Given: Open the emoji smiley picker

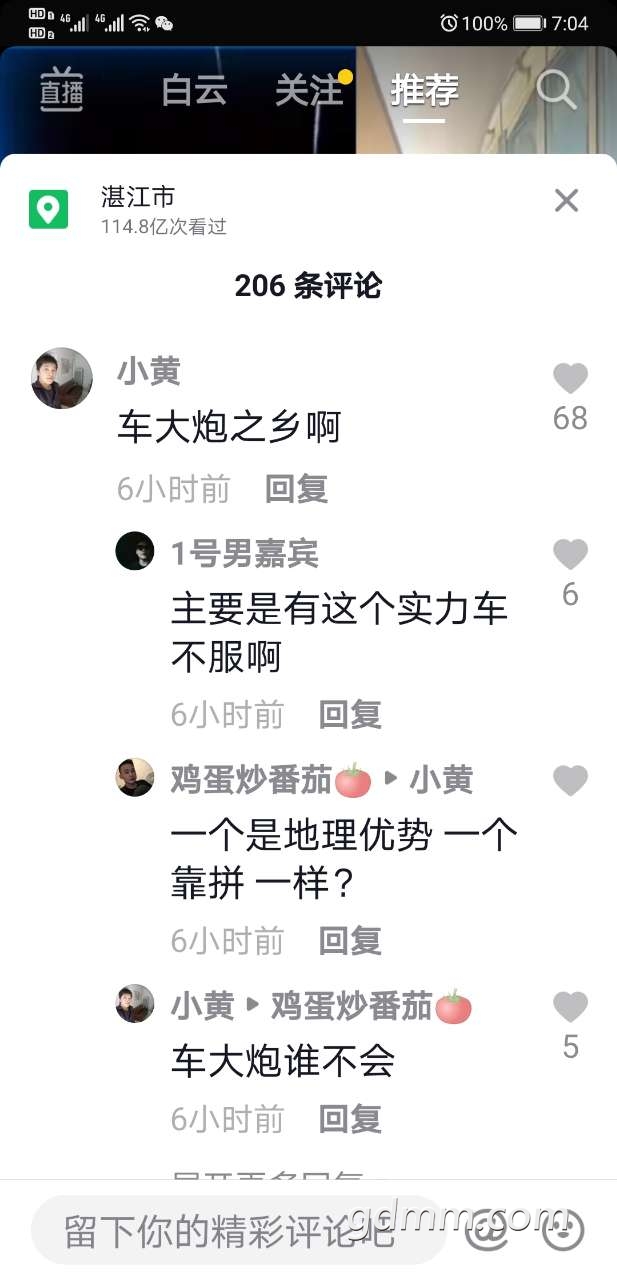Looking at the screenshot, I should point(563,1229).
